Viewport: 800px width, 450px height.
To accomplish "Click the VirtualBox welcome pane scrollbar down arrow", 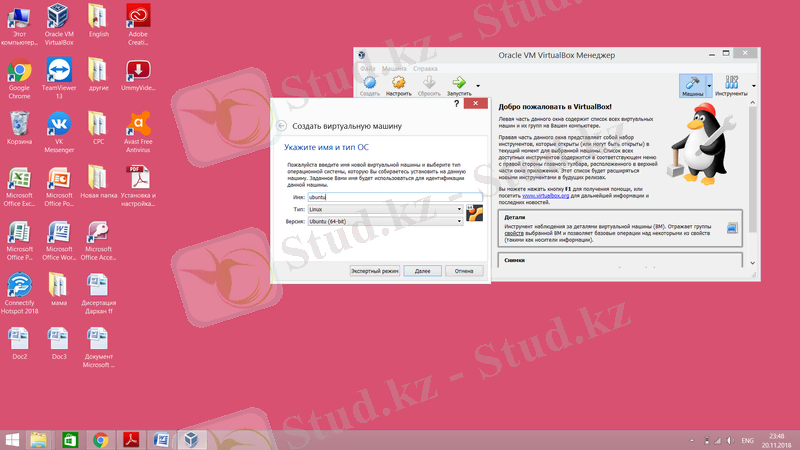I will pos(753,263).
